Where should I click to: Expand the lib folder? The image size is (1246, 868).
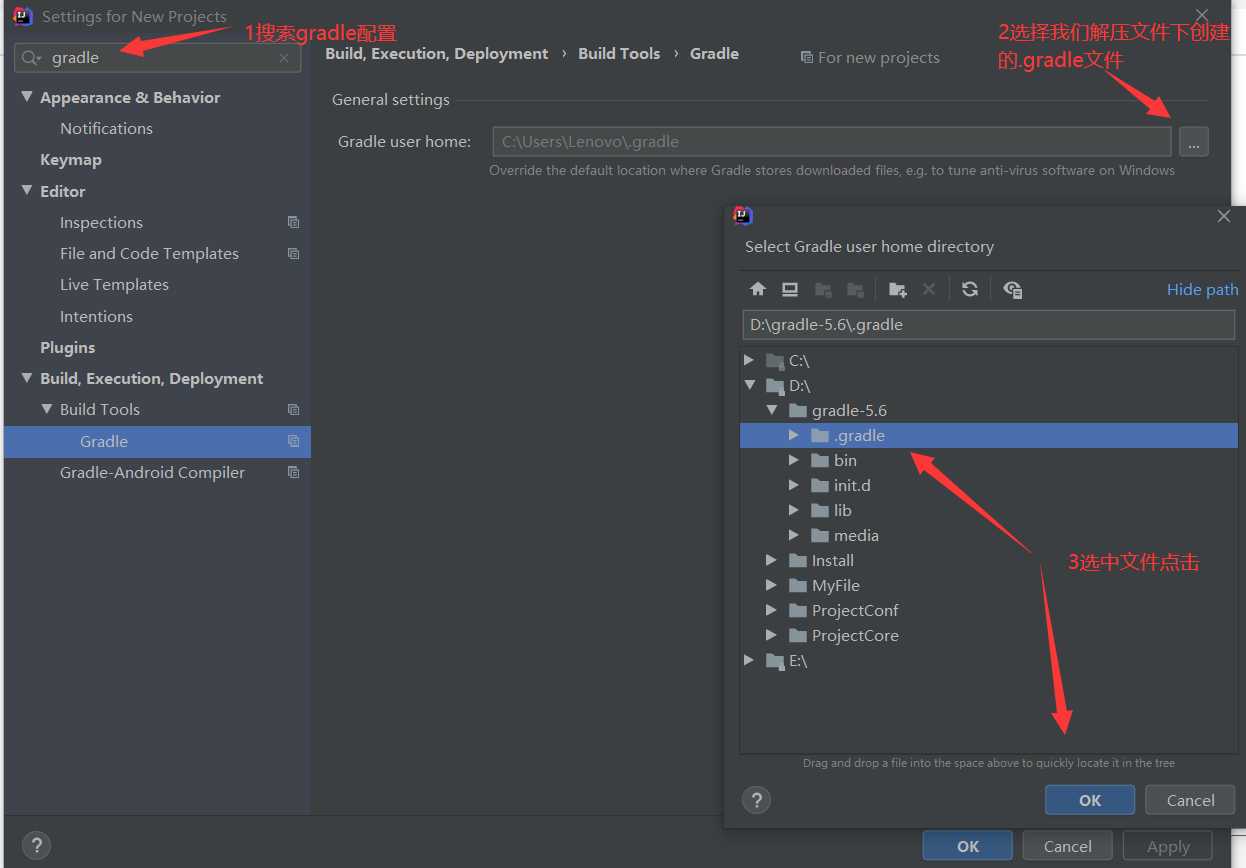[x=793, y=510]
